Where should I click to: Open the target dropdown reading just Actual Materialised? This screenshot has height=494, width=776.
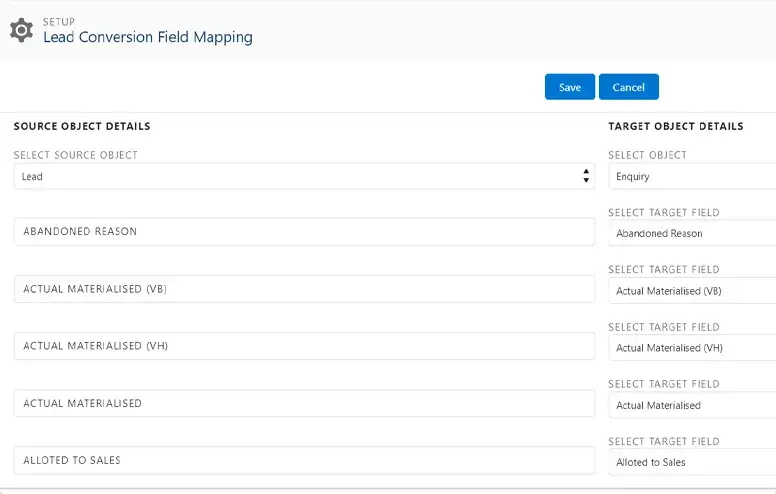tap(692, 405)
